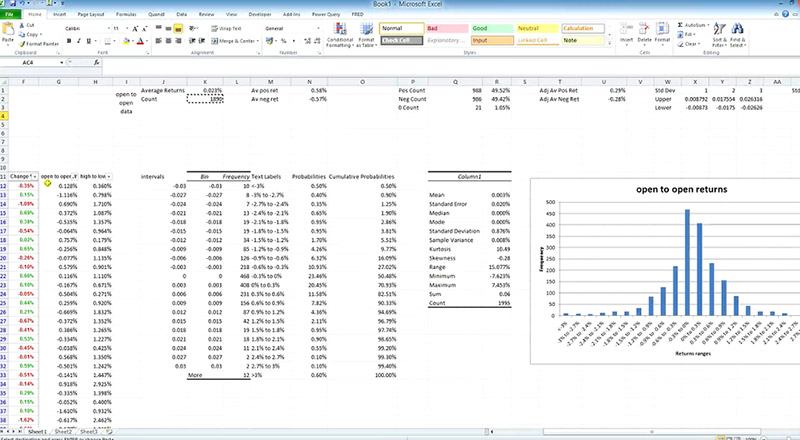This screenshot has width=800, height=440.
Task: Click the insert function fx button
Action: pyautogui.click(x=96, y=62)
